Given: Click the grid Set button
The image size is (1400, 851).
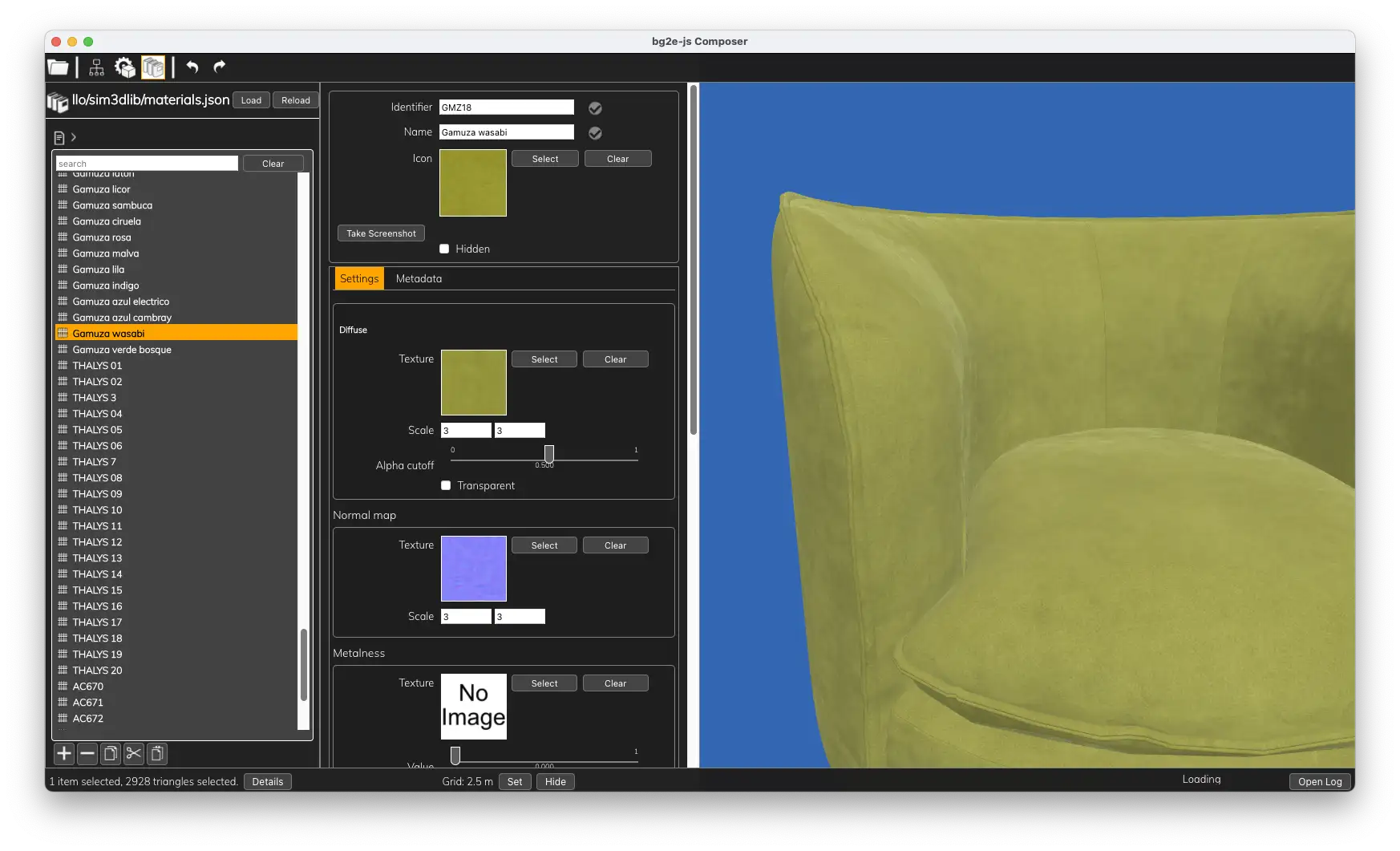Looking at the screenshot, I should 515,782.
